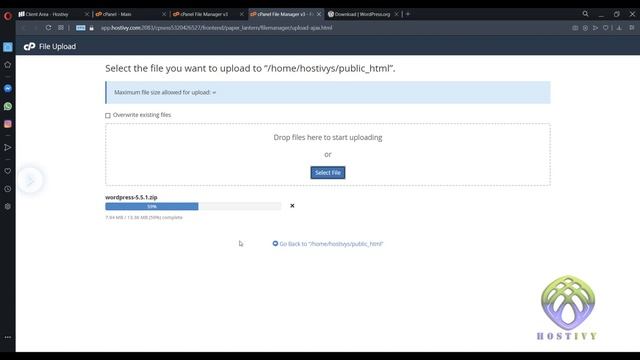The width and height of the screenshot is (640, 360).
Task: Enable Overwrite existing files checkbox
Action: [x=108, y=116]
